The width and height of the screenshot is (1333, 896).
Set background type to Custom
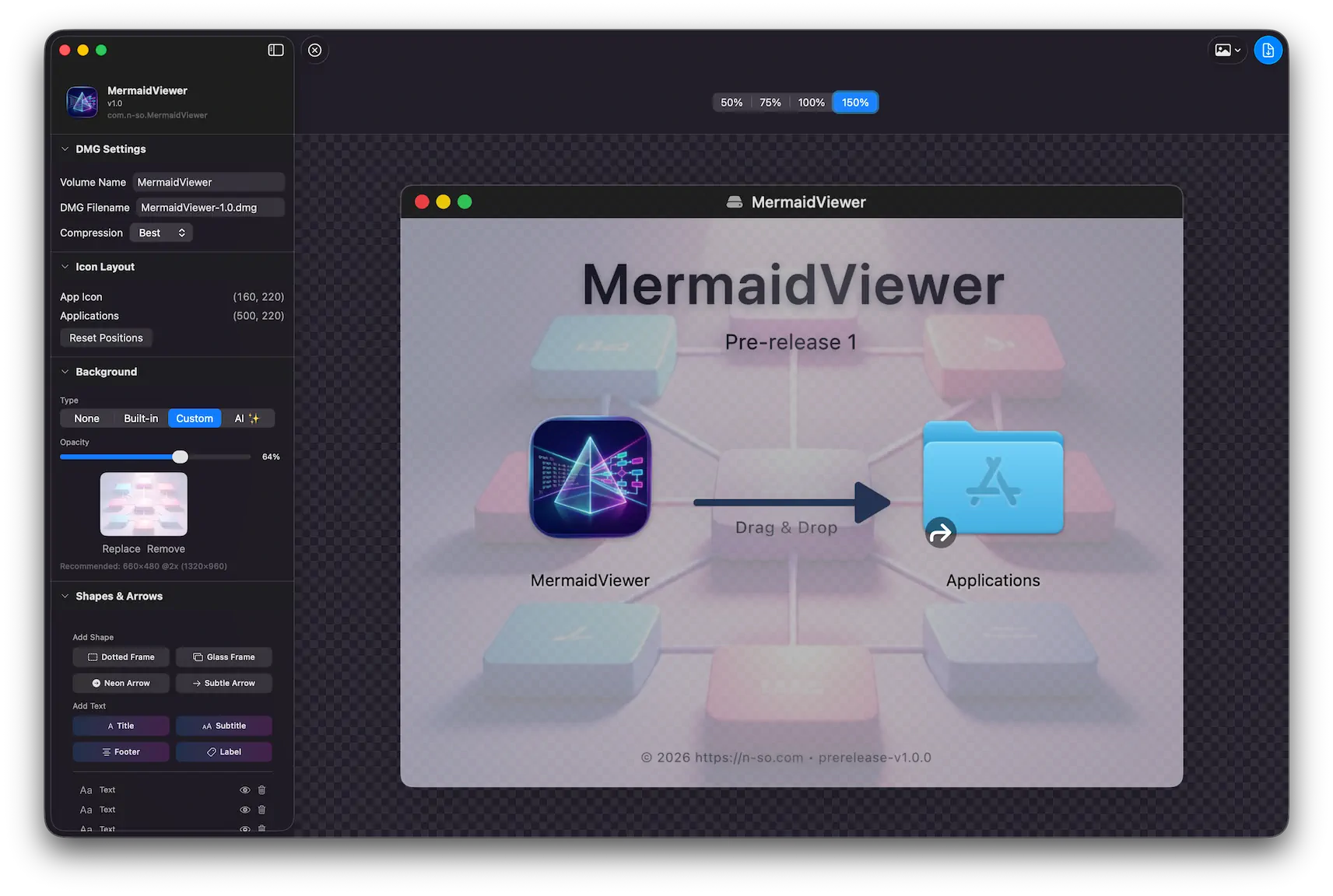click(195, 418)
